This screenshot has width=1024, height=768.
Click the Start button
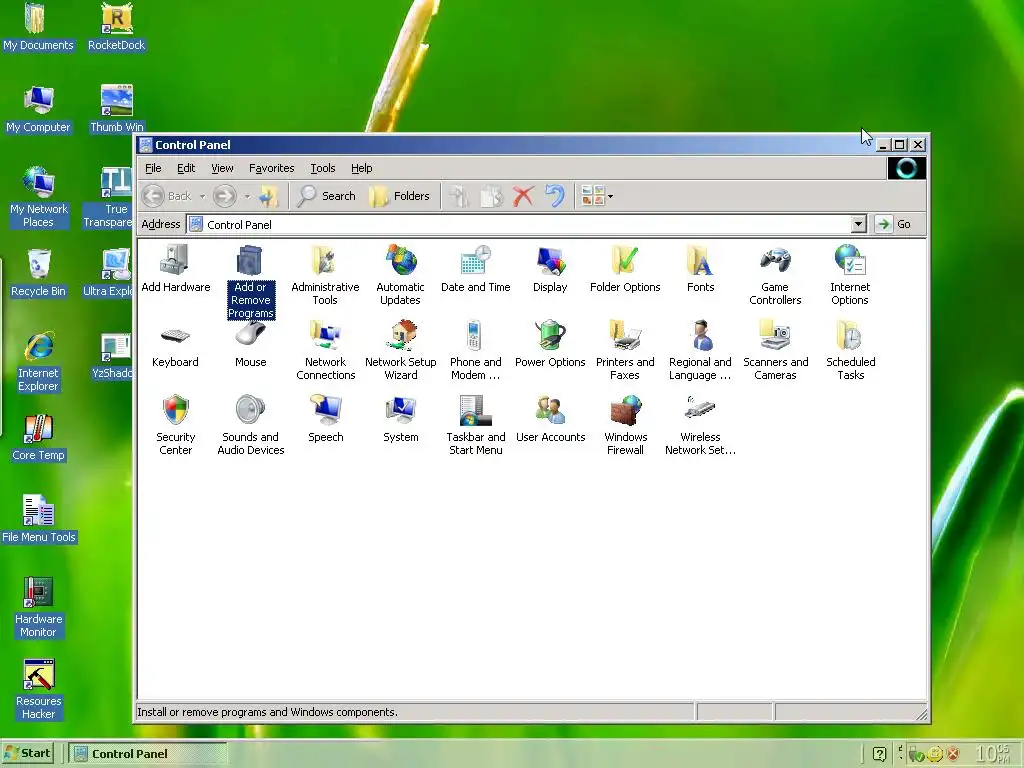pyautogui.click(x=27, y=754)
